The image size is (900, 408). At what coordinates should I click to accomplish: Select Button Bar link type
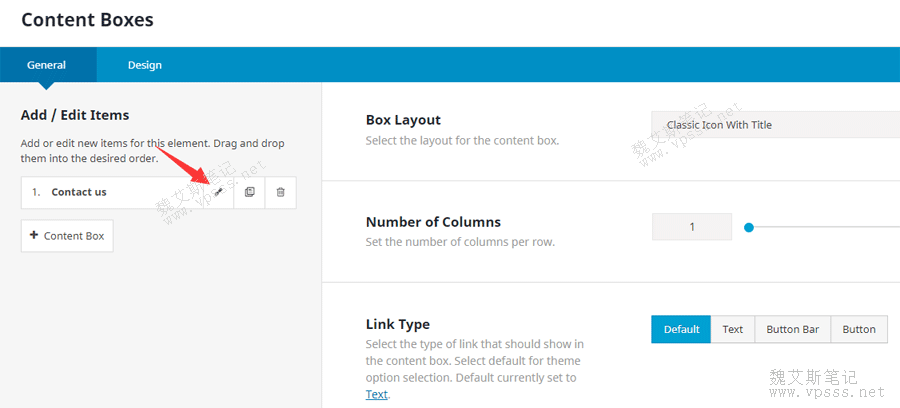tap(793, 329)
